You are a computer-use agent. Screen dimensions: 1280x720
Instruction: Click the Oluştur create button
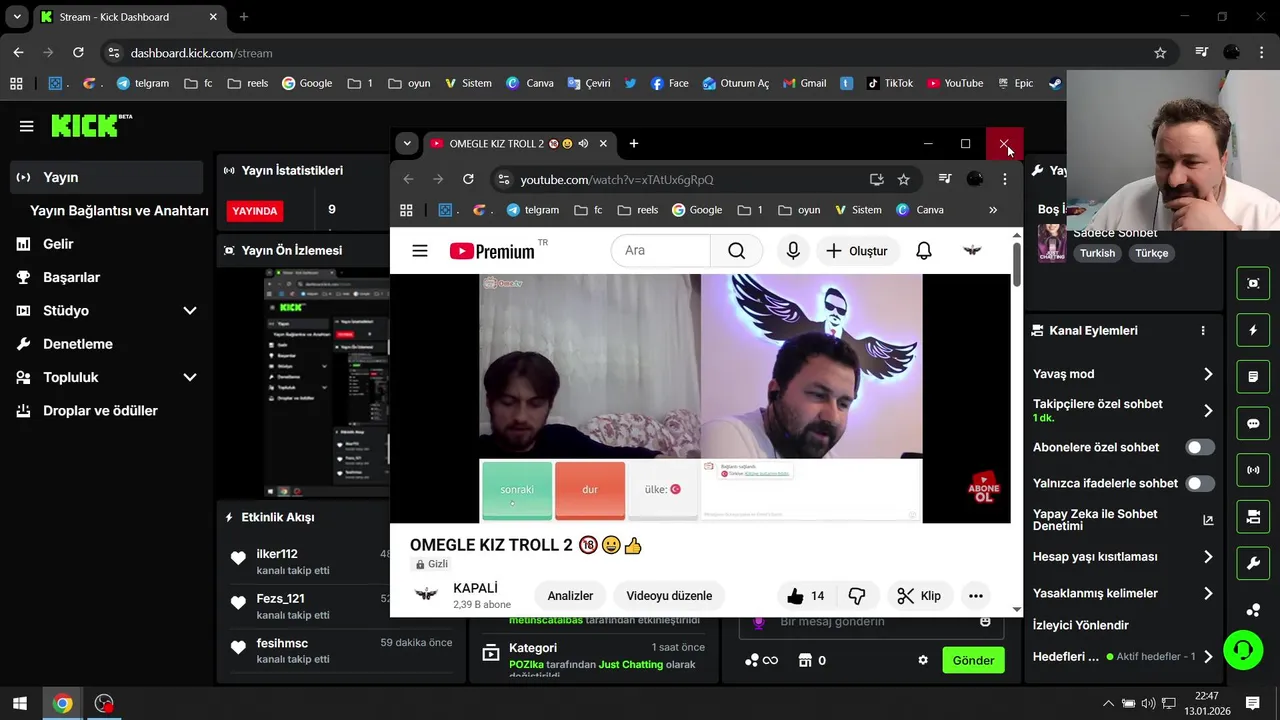point(857,251)
